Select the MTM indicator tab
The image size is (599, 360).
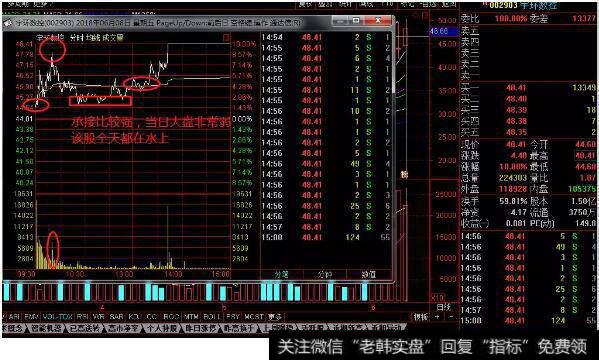pyautogui.click(x=191, y=317)
